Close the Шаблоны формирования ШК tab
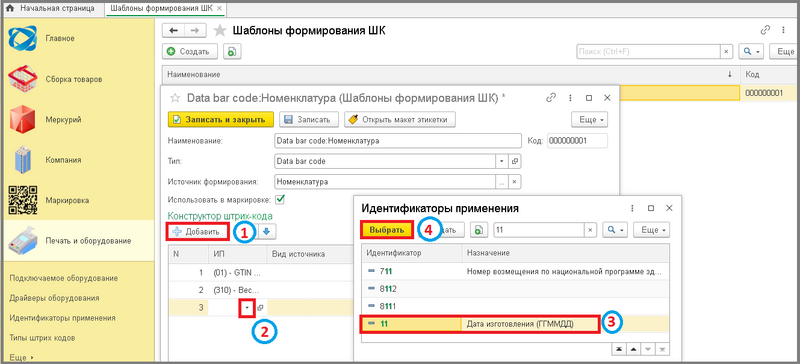The image size is (800, 364). tap(219, 9)
